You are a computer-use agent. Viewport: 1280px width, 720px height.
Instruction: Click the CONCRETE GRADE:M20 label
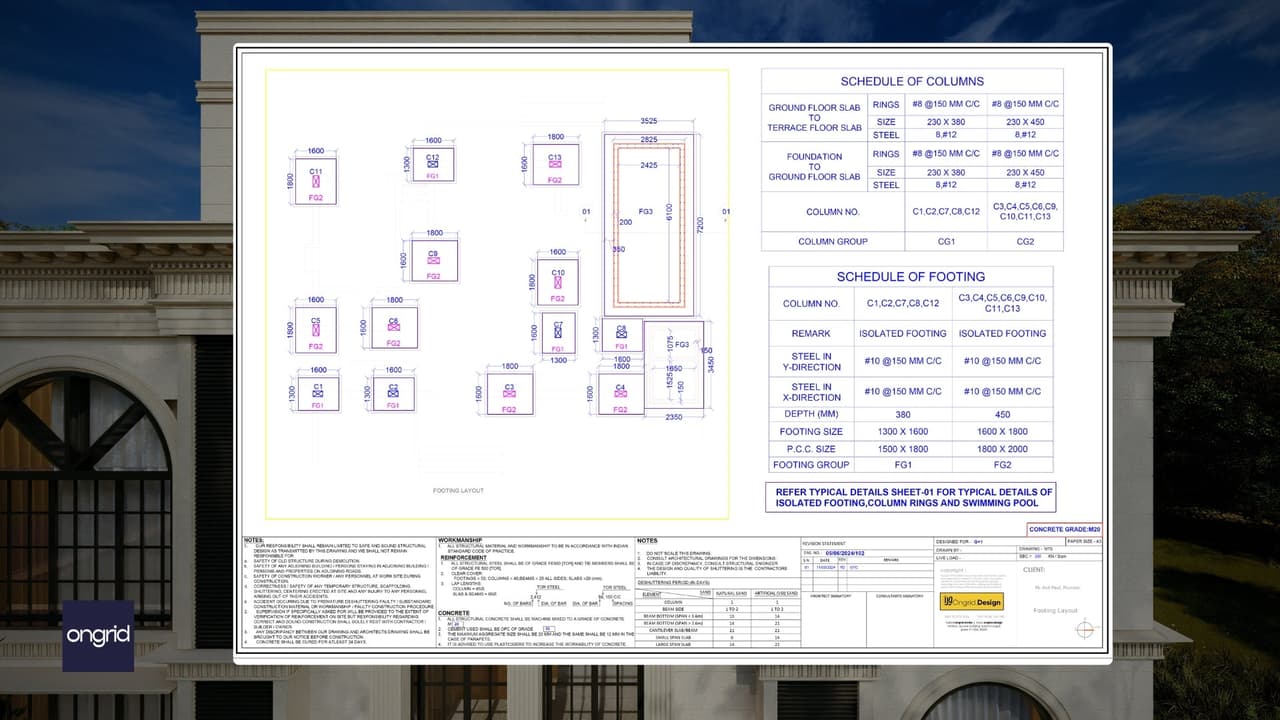1065,529
